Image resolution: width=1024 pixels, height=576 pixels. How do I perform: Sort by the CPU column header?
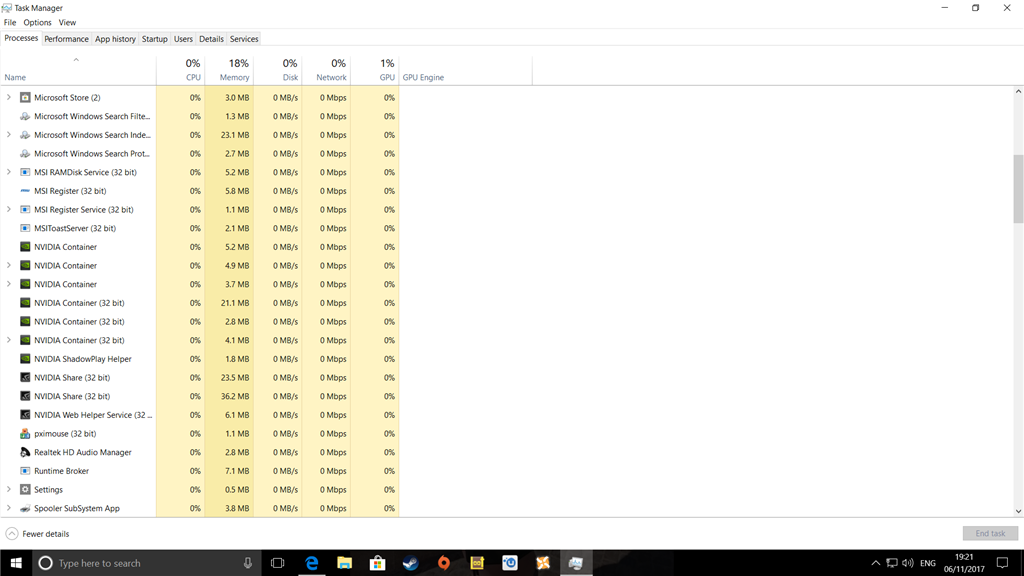pyautogui.click(x=180, y=70)
